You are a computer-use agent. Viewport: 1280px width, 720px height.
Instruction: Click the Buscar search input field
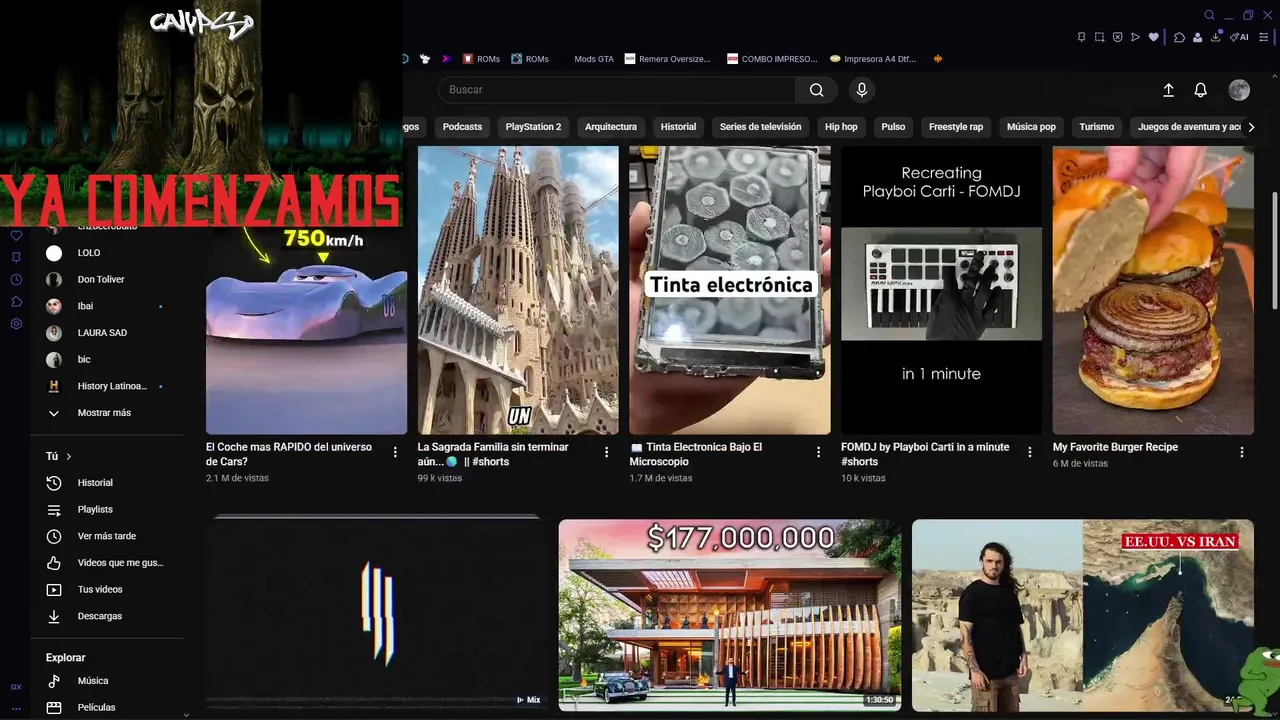(617, 90)
